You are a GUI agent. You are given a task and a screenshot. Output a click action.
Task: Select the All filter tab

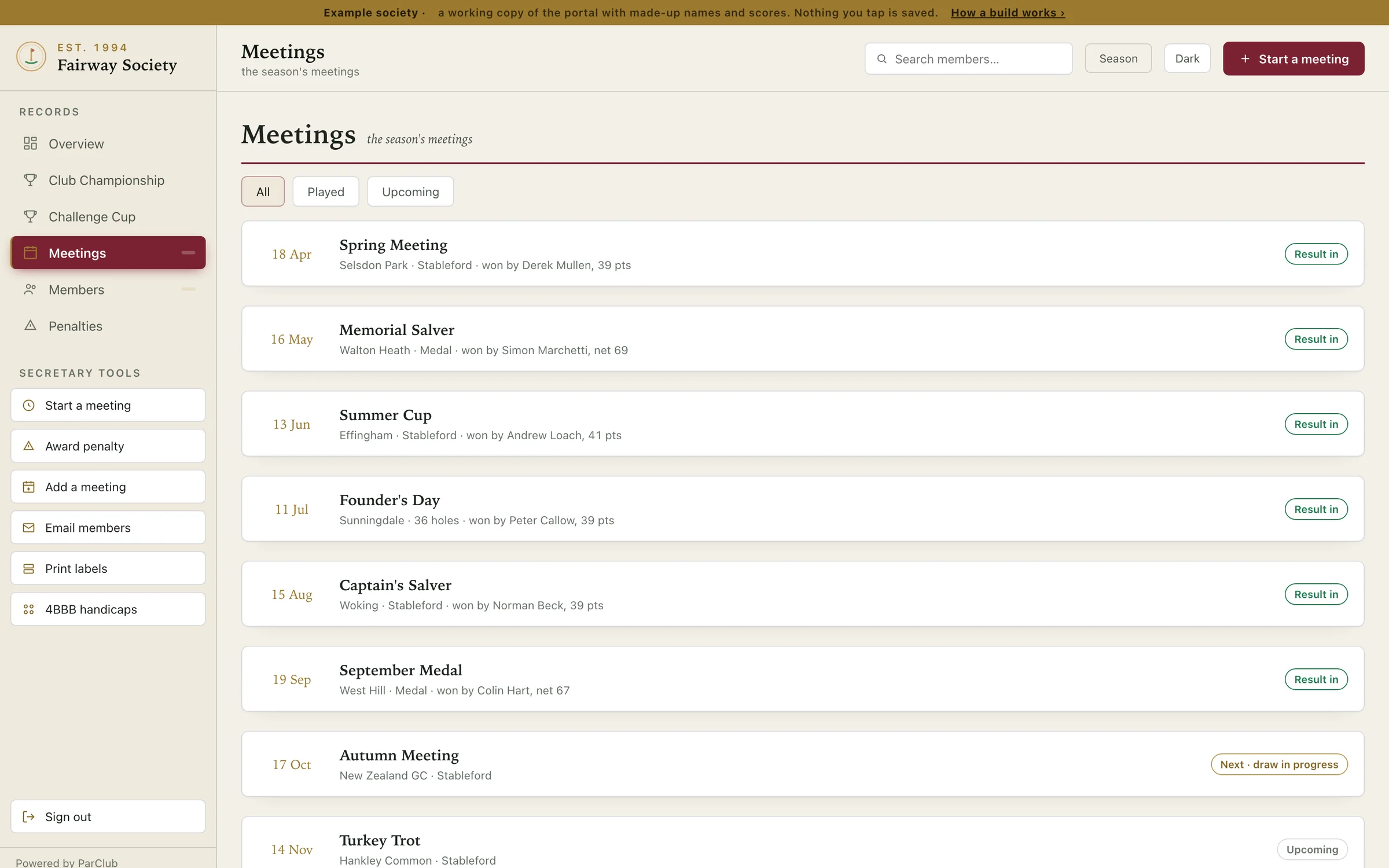[263, 192]
